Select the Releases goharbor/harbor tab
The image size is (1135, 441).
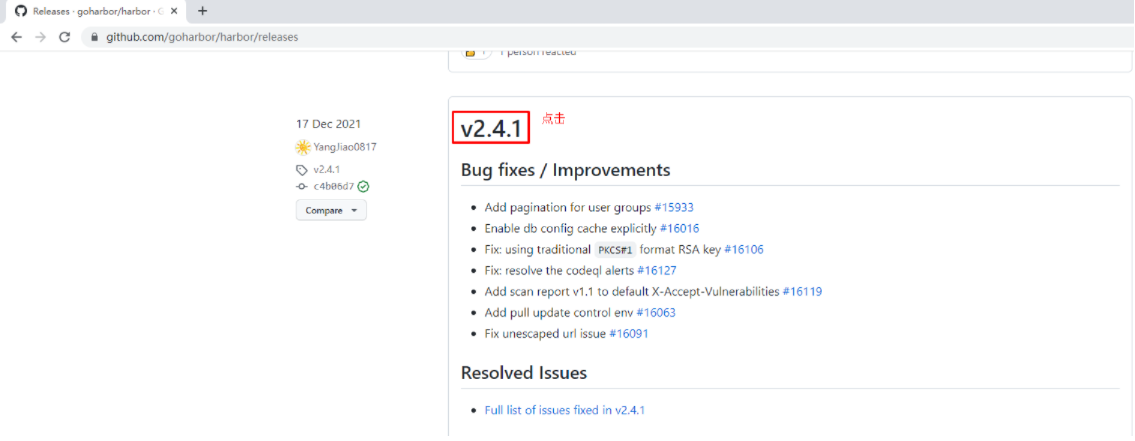coord(96,11)
